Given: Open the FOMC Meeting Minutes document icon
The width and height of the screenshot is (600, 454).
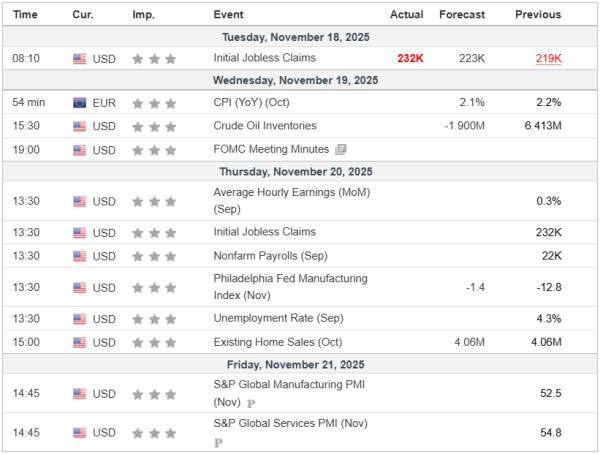Looking at the screenshot, I should click(x=341, y=150).
